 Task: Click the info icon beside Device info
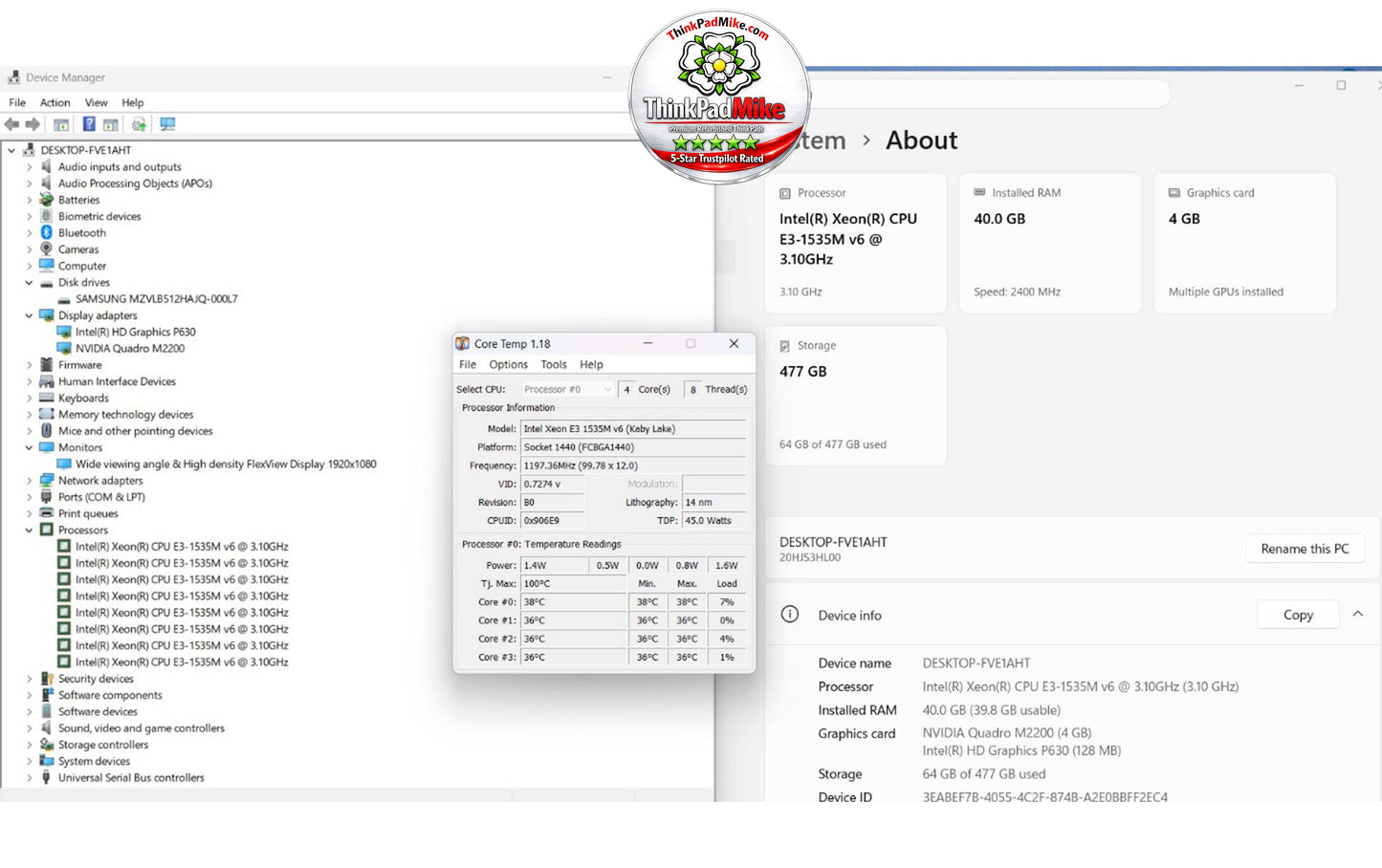(790, 615)
